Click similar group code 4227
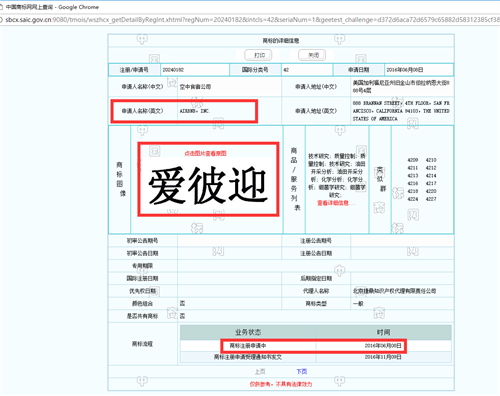 pyautogui.click(x=431, y=199)
